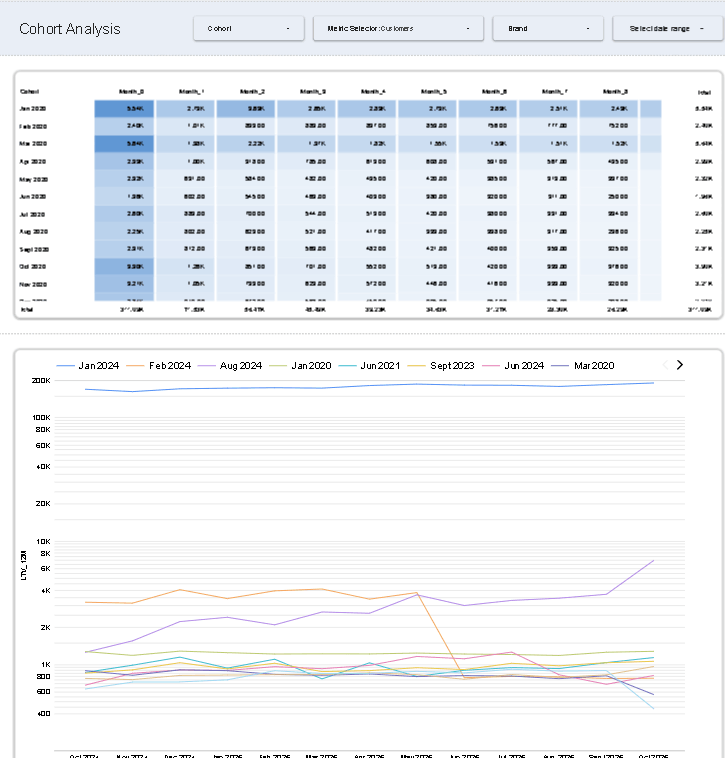Select the Feb 2020 cohort row label
Screen dimensions: 725x758
coord(33,127)
